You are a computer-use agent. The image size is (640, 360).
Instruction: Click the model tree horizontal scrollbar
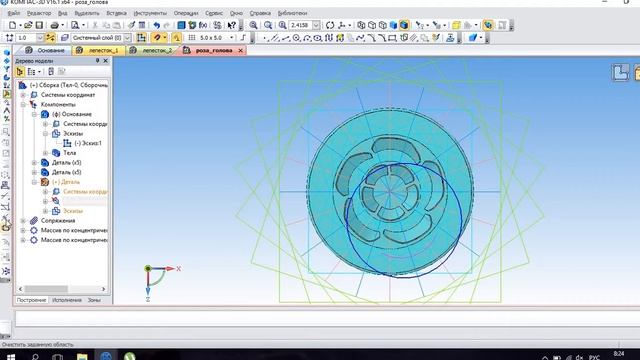tap(46, 289)
